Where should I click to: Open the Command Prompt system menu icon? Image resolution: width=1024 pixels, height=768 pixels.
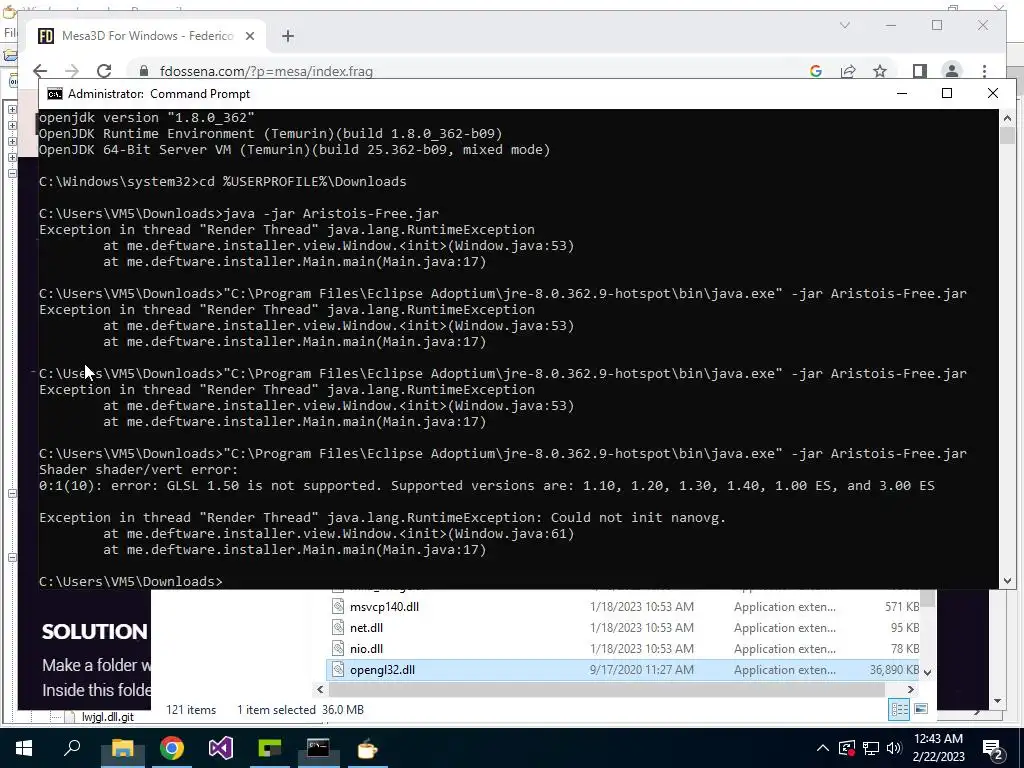coord(55,94)
